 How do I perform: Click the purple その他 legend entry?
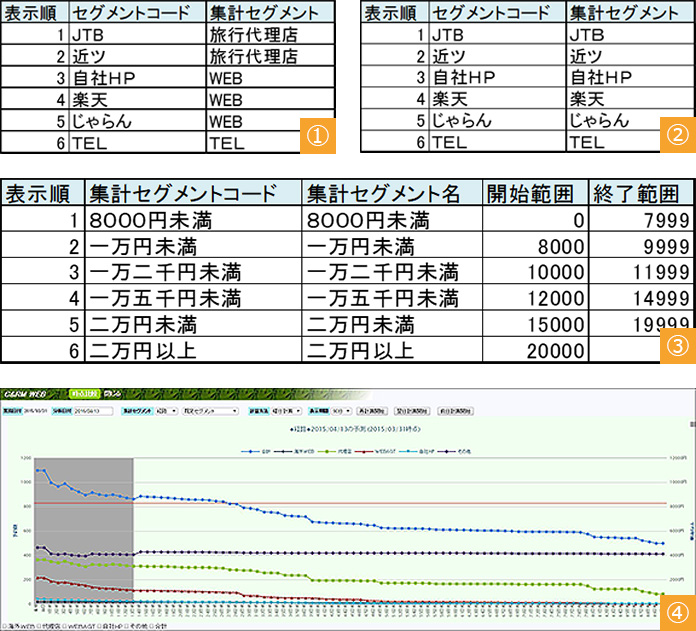[x=455, y=451]
